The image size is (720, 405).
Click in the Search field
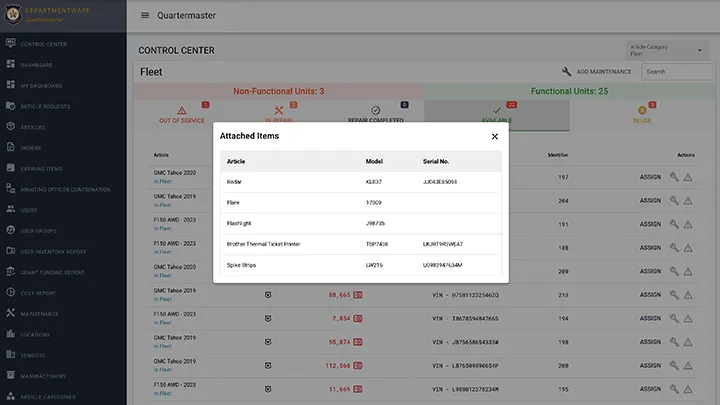(x=676, y=72)
